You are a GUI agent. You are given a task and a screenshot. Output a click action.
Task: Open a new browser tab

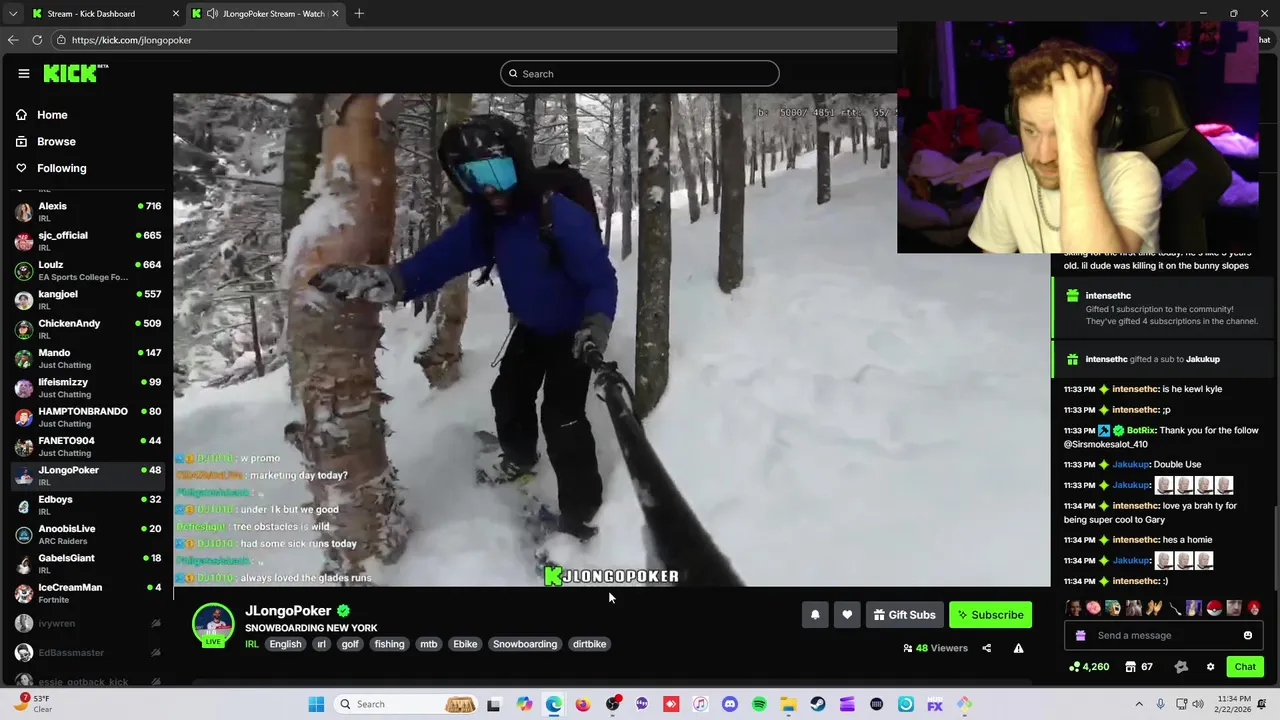[359, 14]
